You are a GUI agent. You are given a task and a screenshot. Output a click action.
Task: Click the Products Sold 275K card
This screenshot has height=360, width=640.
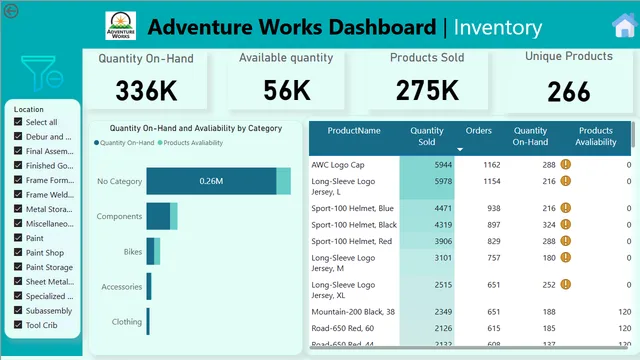(x=427, y=80)
